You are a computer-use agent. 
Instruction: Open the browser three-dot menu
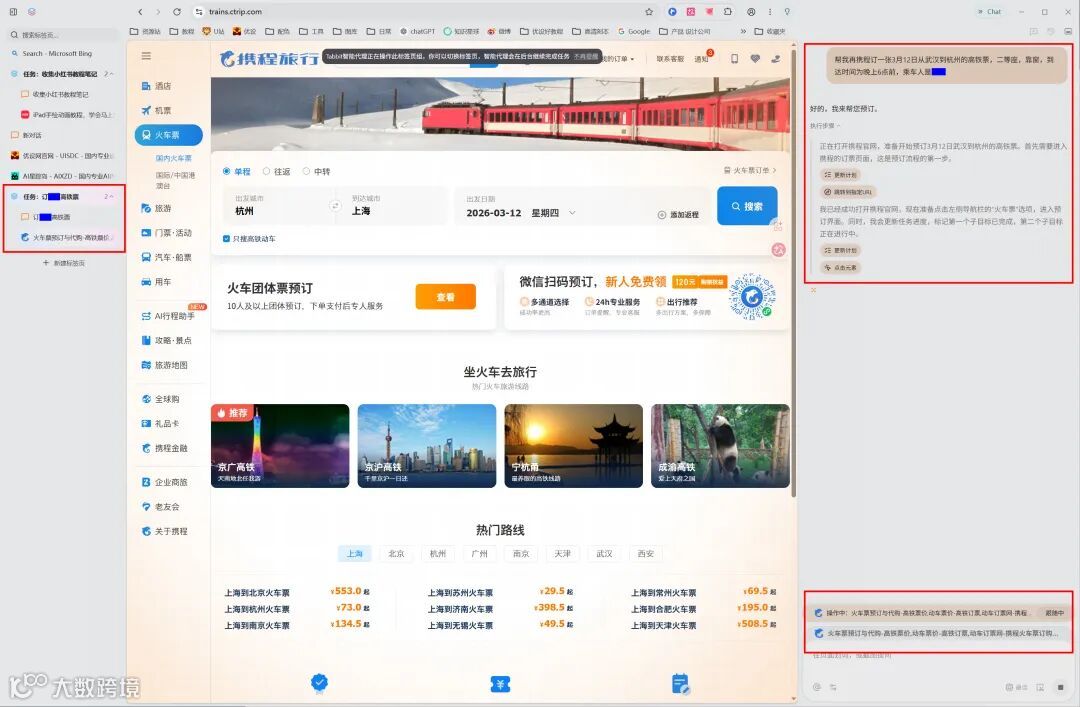769,12
